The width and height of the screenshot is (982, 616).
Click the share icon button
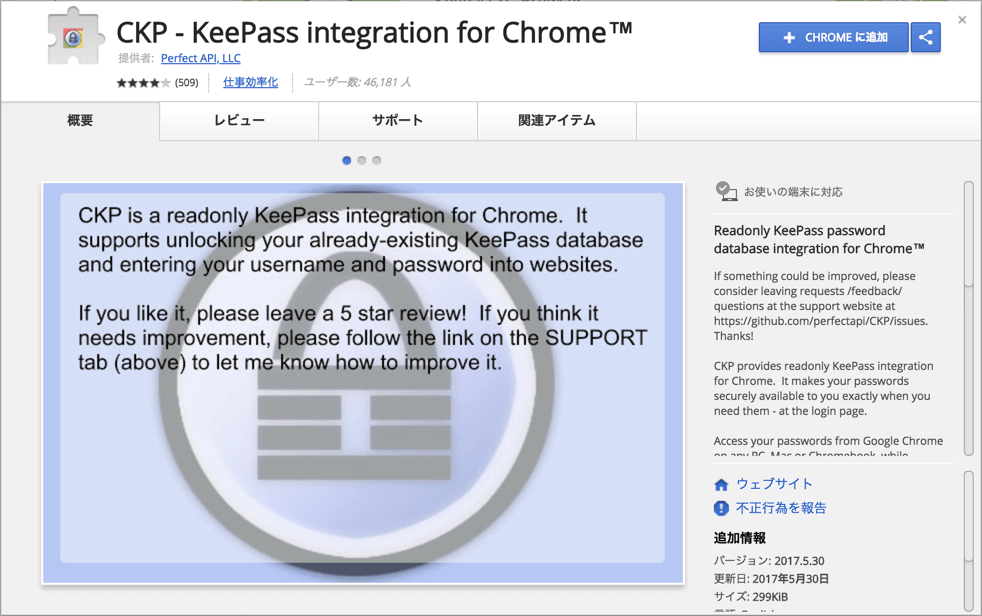click(x=926, y=37)
